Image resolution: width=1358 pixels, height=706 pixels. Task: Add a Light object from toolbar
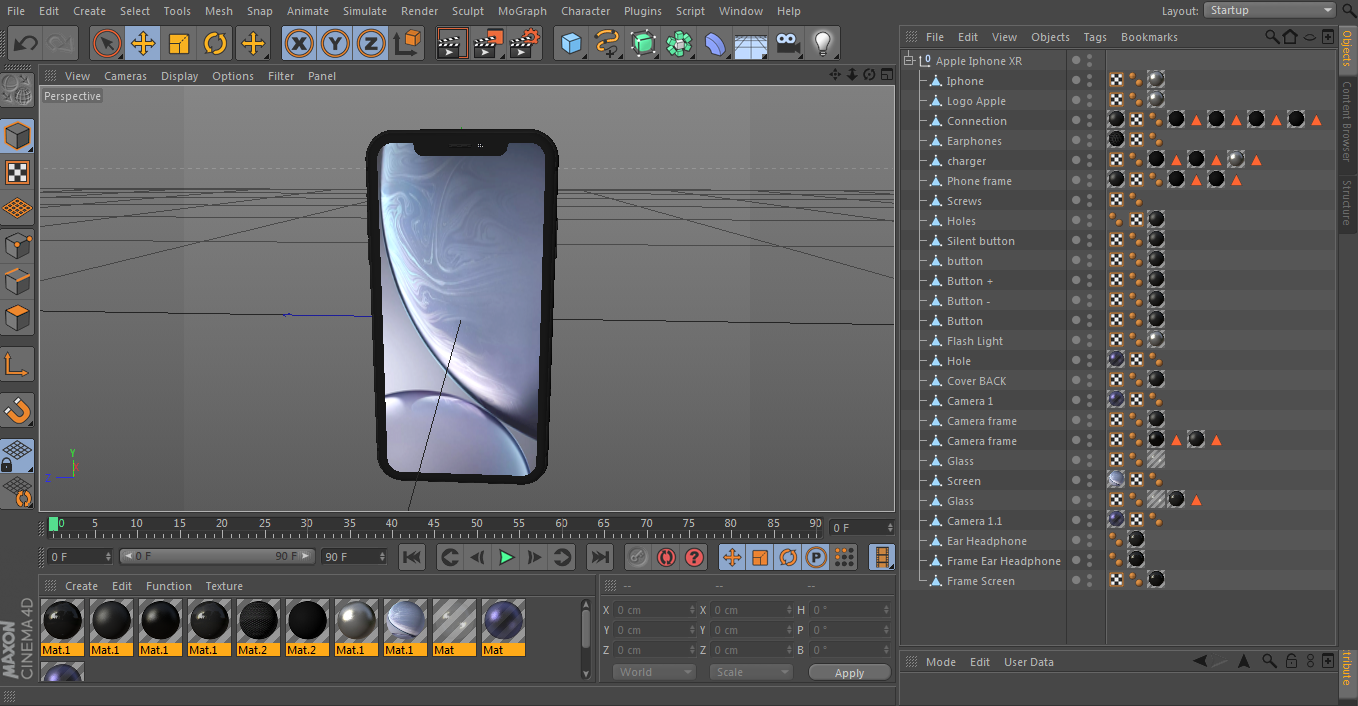click(822, 44)
